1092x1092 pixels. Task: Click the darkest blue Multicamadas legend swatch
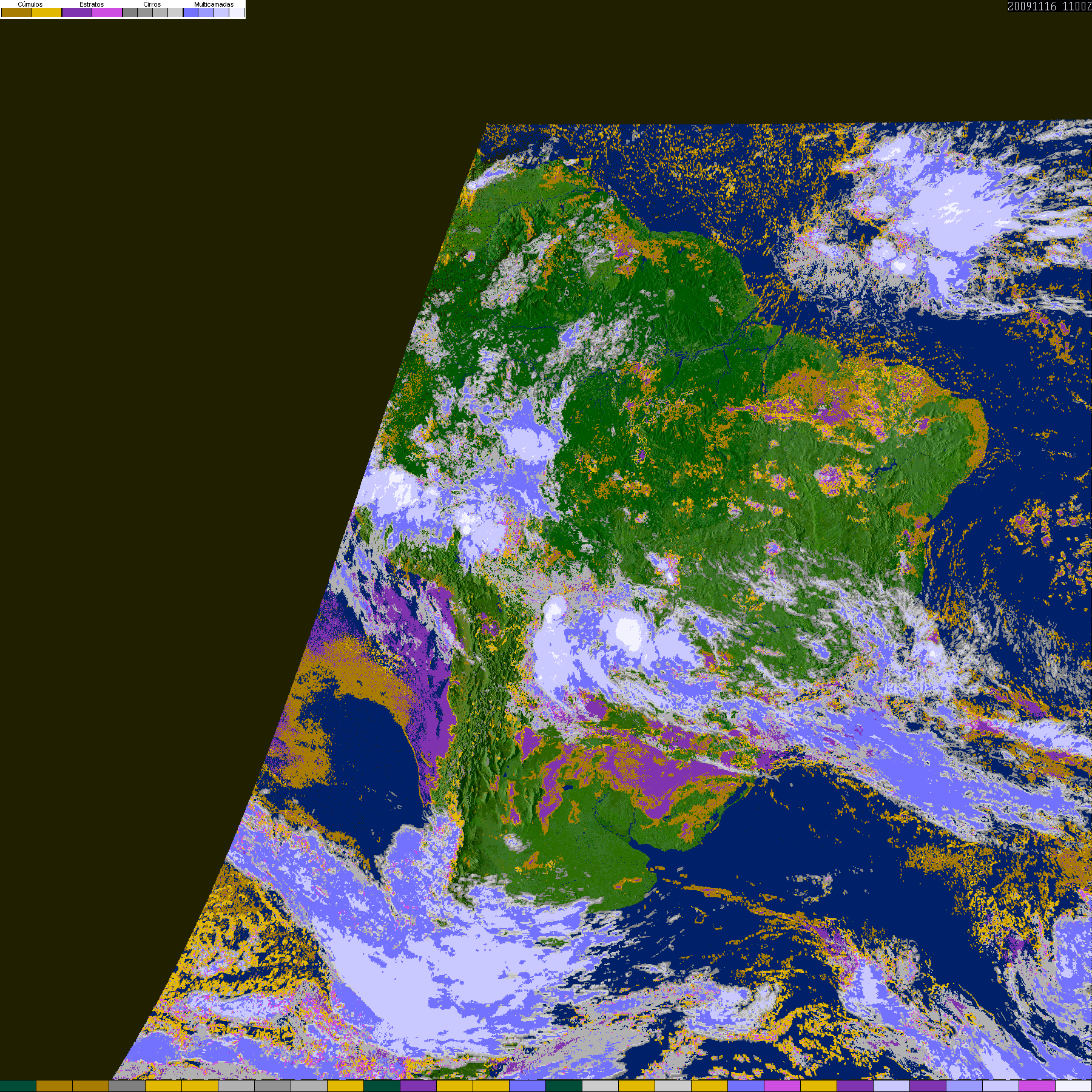[191, 13]
